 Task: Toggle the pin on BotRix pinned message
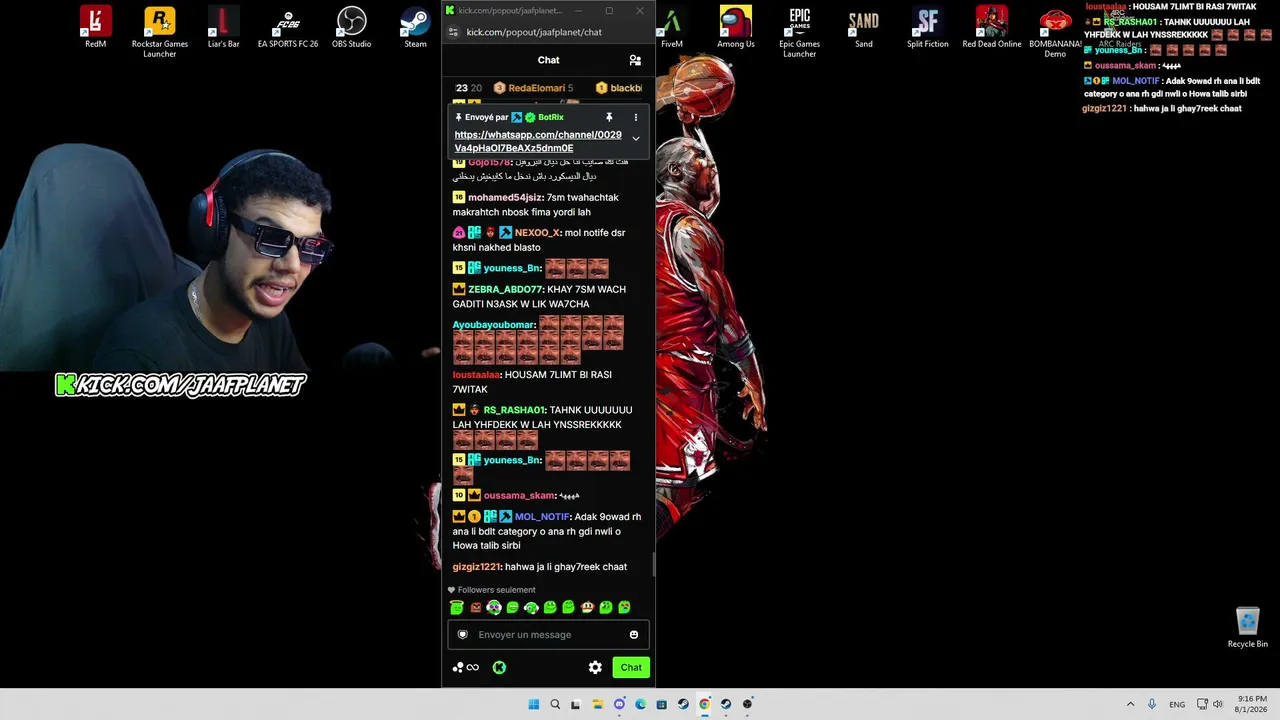click(x=609, y=117)
